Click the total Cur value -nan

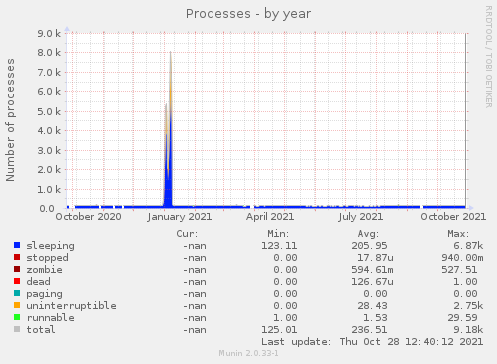tap(195, 330)
